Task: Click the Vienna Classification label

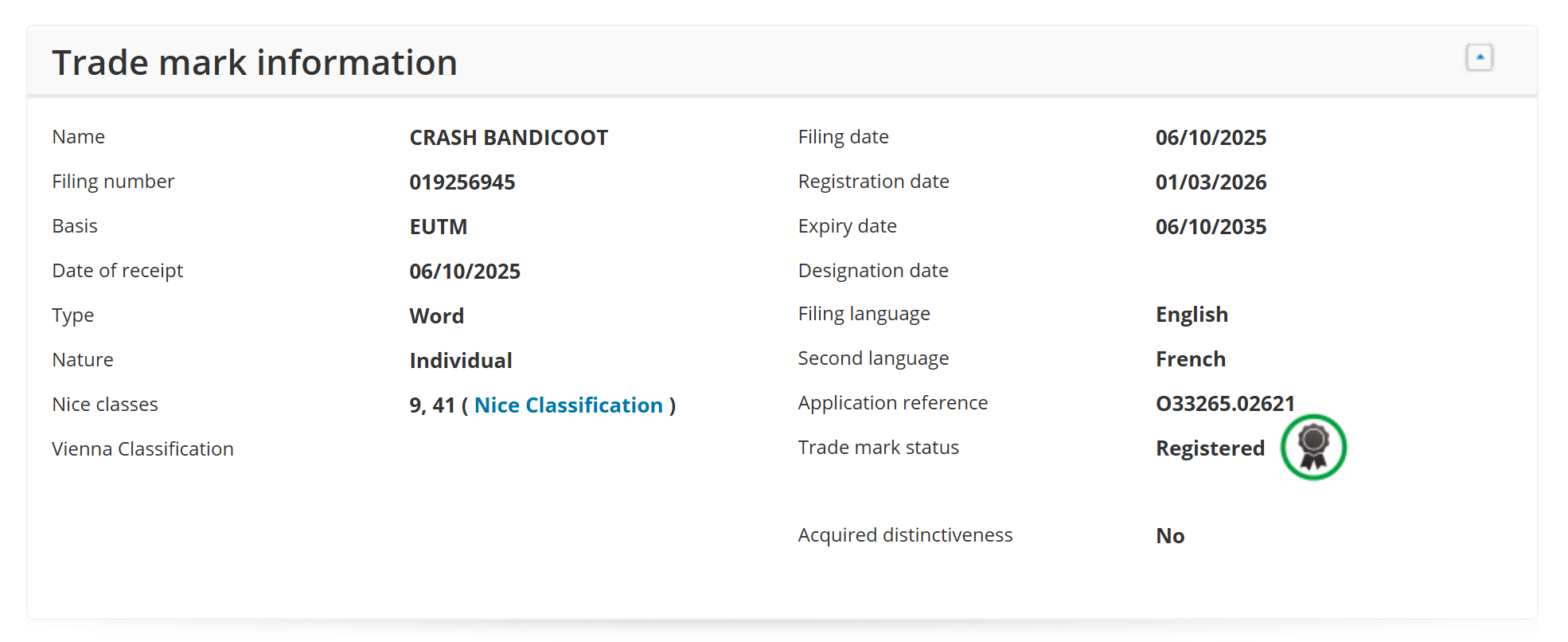Action: pyautogui.click(x=142, y=449)
